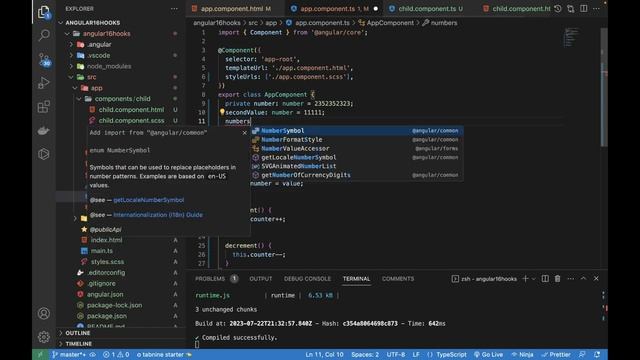Expand the TIMELINE section

78,344
